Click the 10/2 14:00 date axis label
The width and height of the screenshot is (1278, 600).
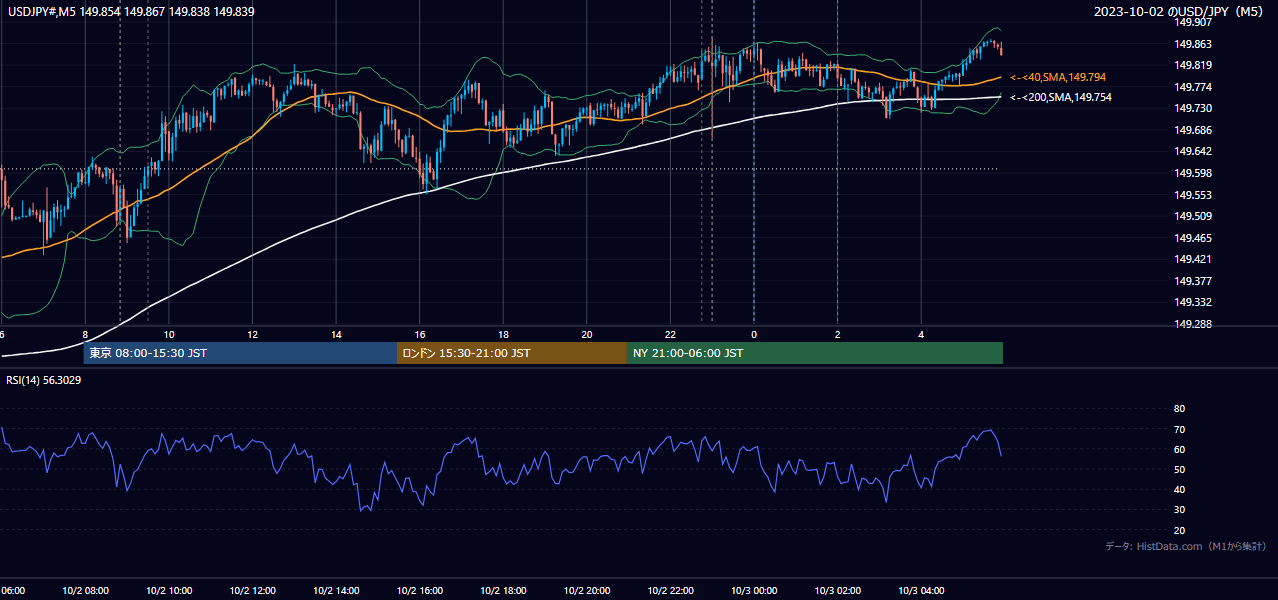click(336, 590)
